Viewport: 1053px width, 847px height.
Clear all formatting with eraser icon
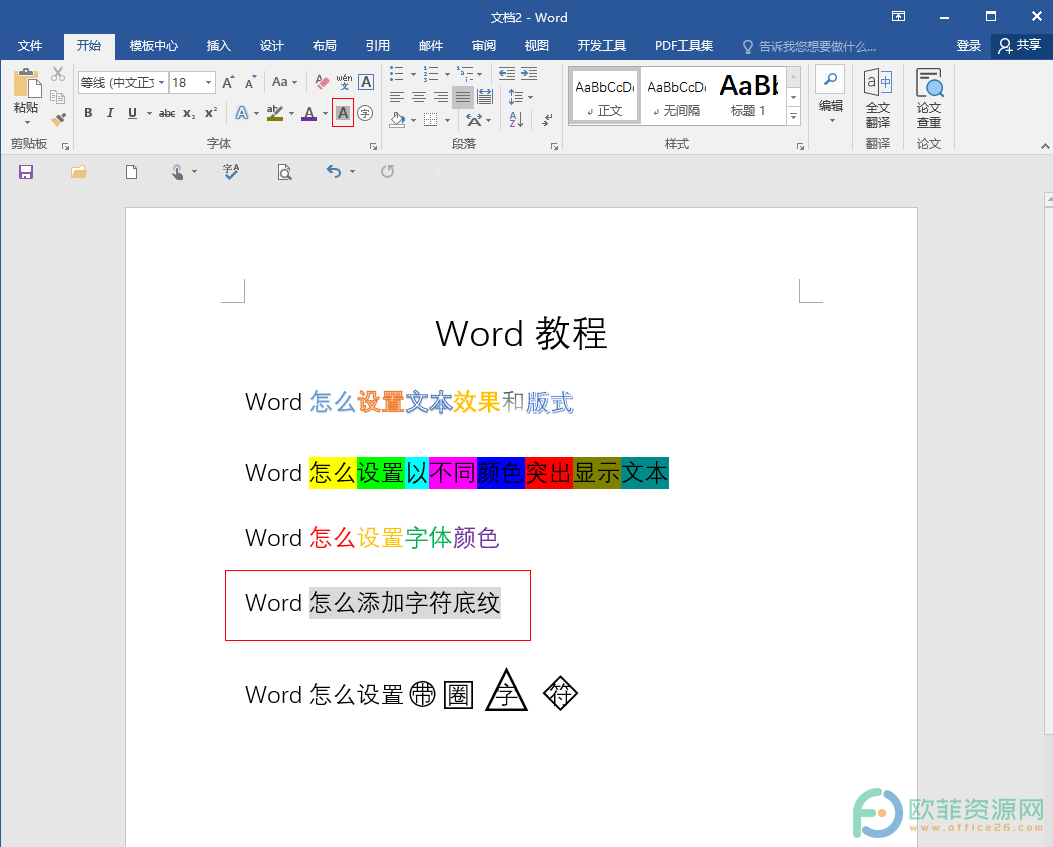tap(322, 82)
